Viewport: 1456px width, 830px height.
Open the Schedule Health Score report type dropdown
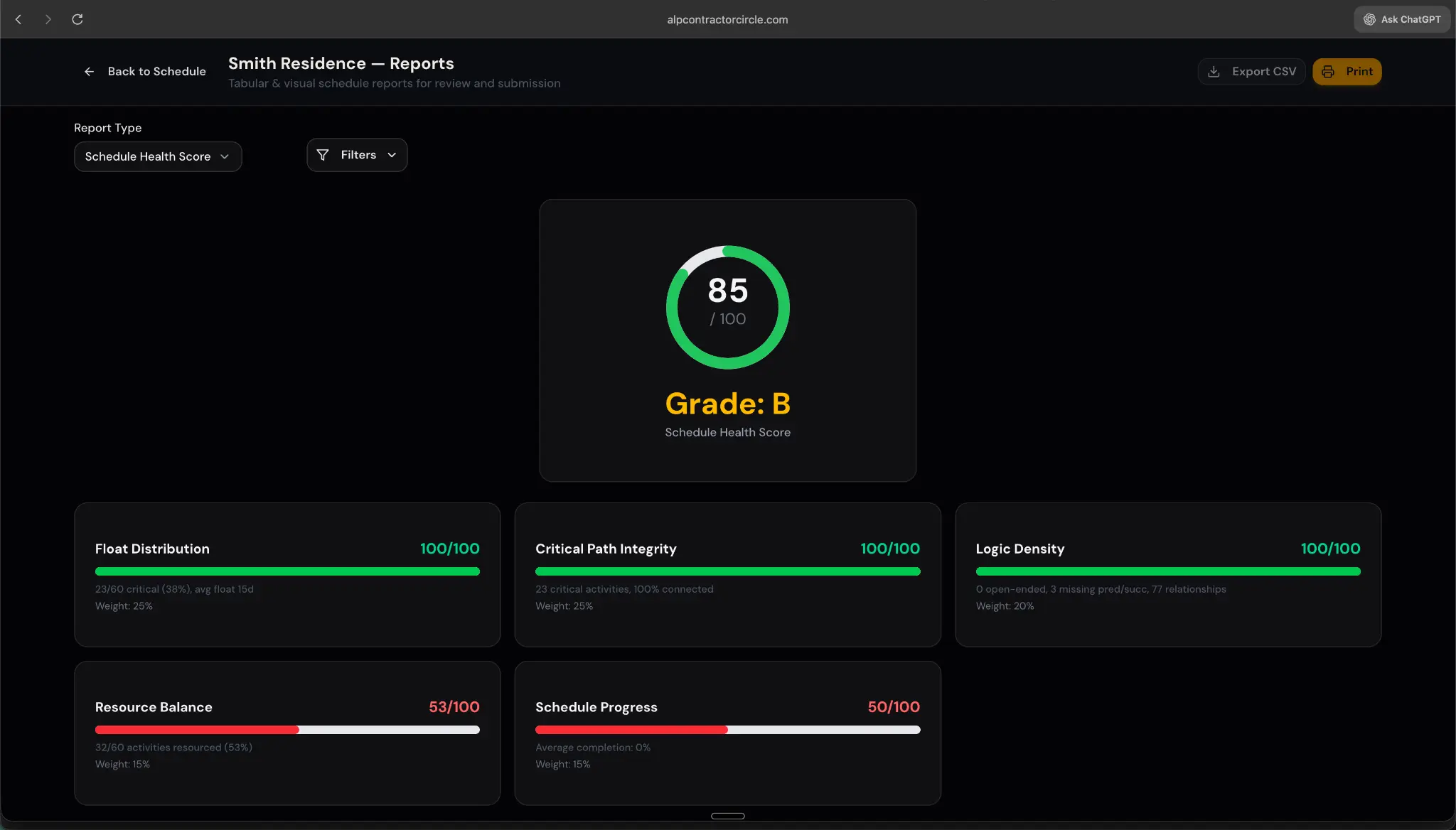click(158, 156)
